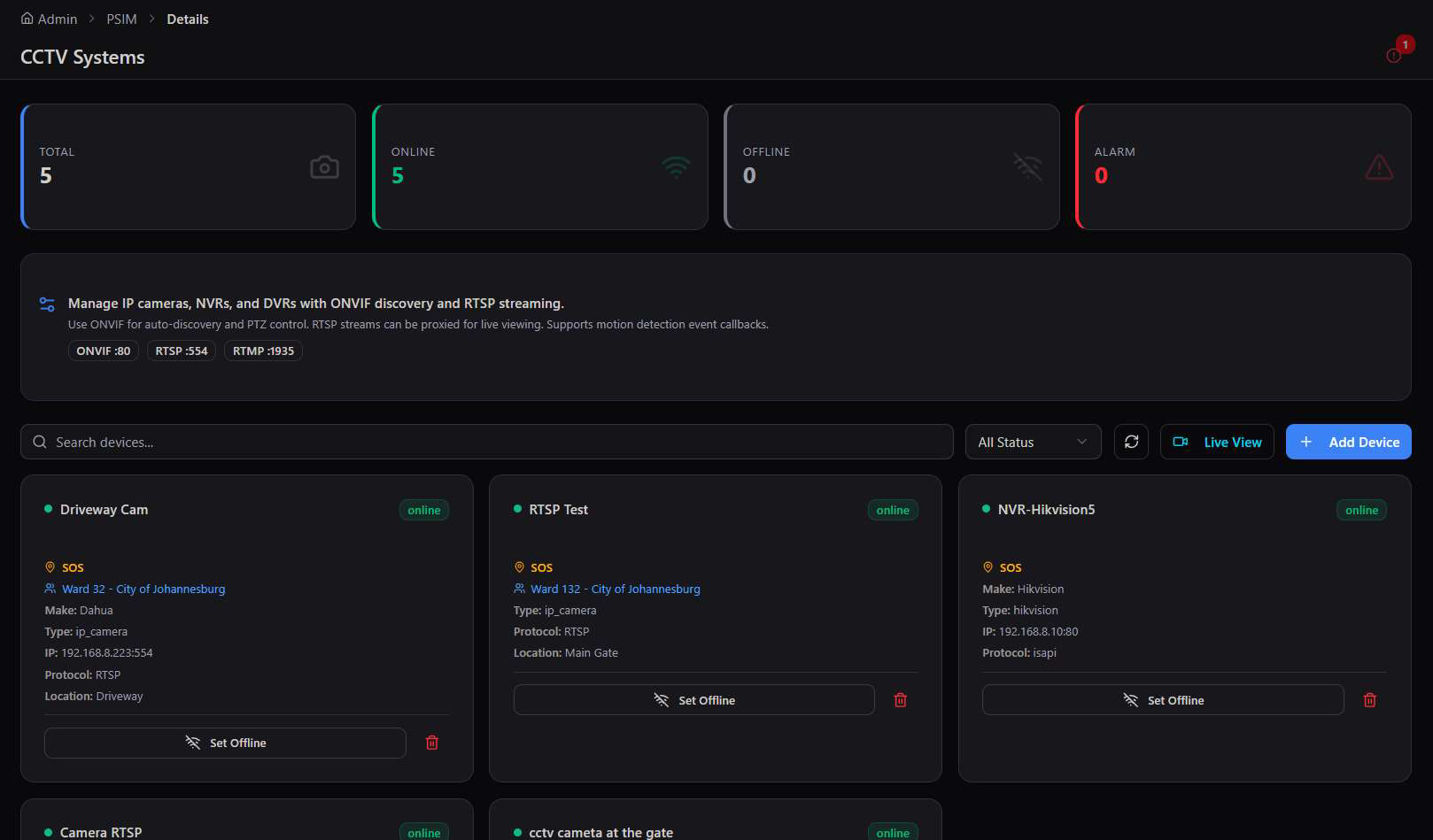Click Add Device button
The width and height of the screenshot is (1433, 840).
click(x=1348, y=442)
